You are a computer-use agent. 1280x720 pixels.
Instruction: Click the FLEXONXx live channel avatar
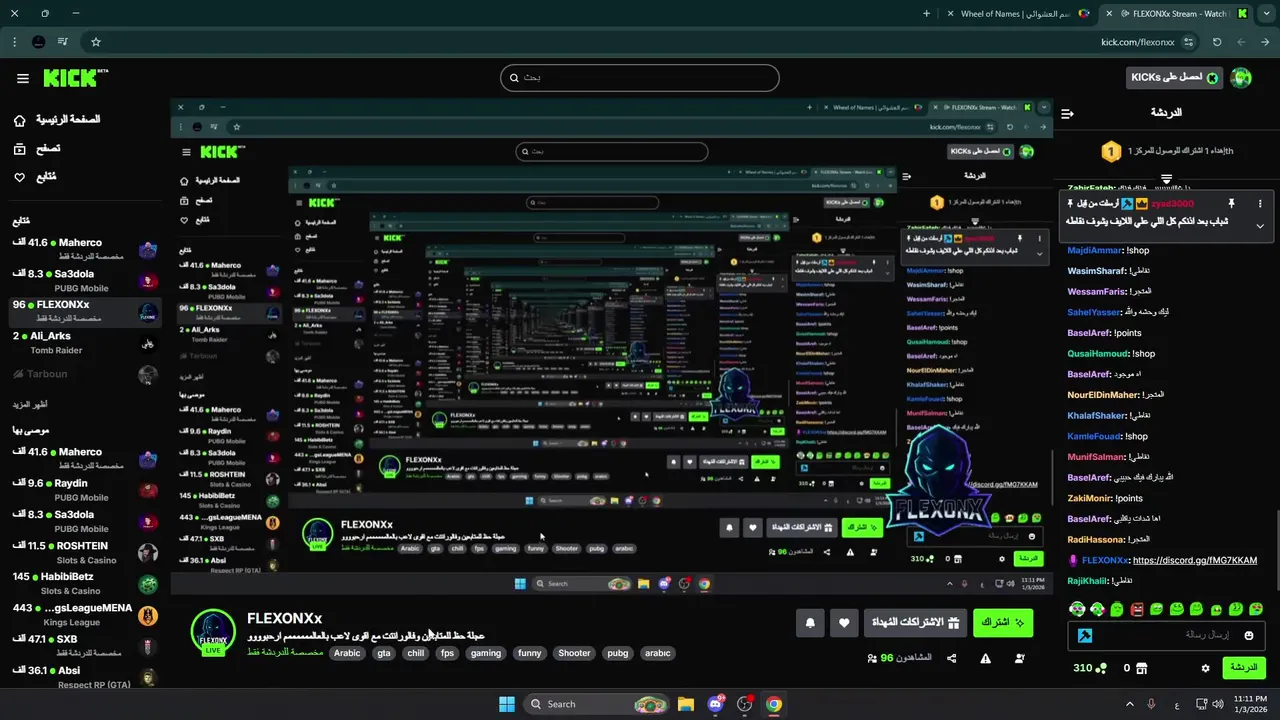tap(213, 632)
